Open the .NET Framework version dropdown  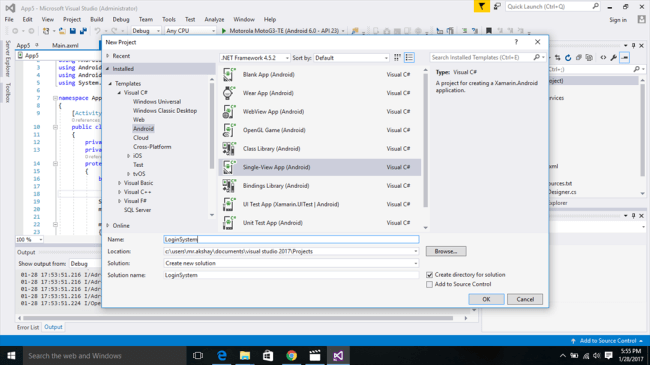click(255, 58)
